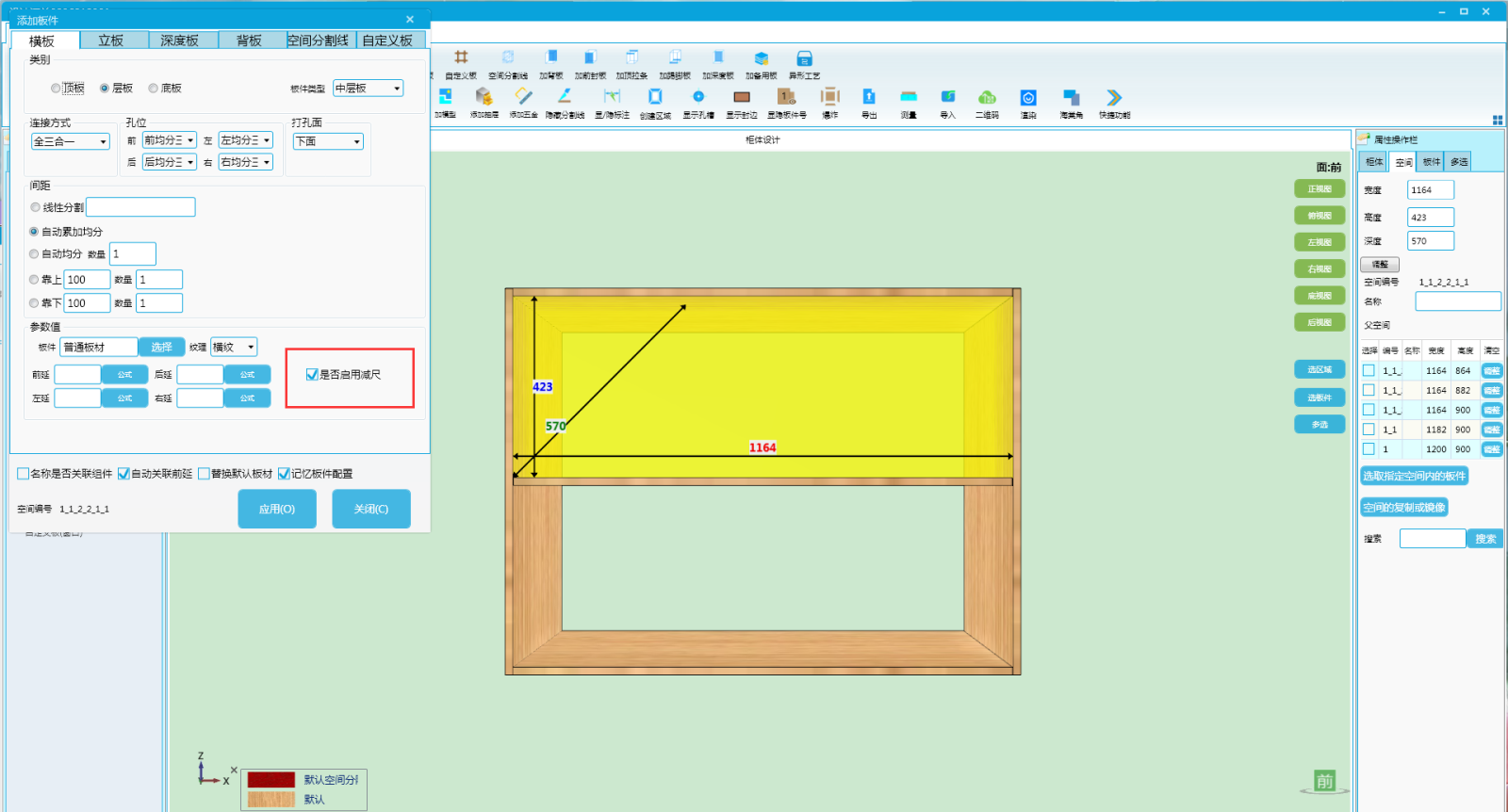The image size is (1508, 812).
Task: Click the 异形工艺 toolbar icon
Action: click(x=804, y=58)
